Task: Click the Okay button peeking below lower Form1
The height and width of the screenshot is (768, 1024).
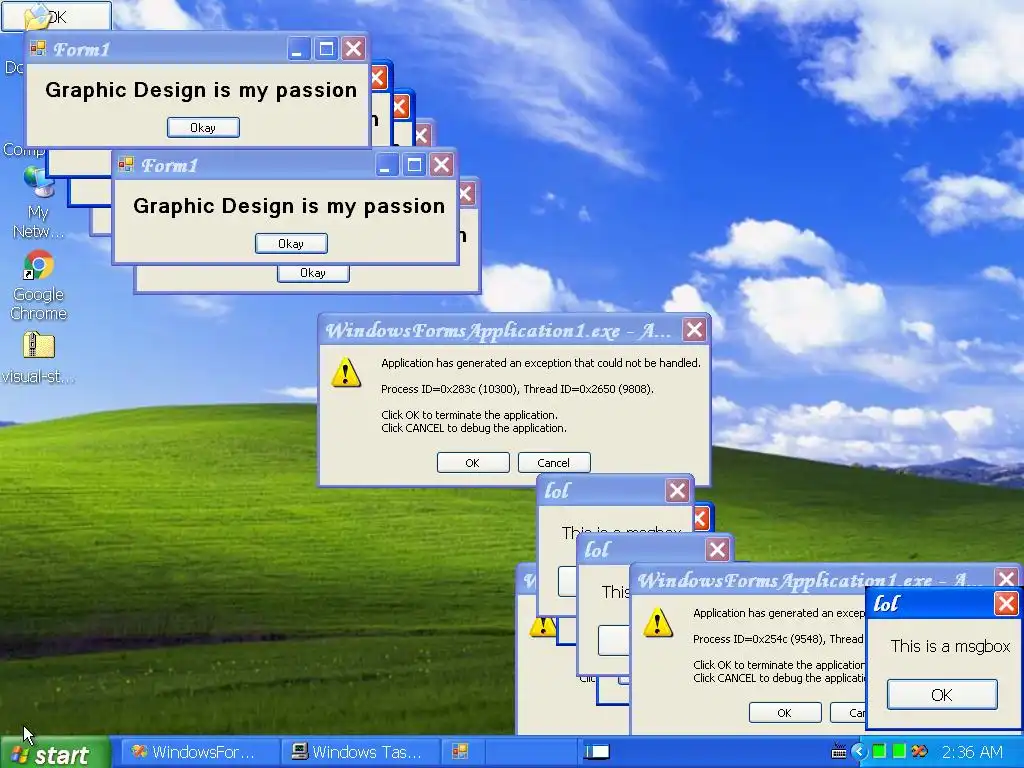Action: click(x=313, y=274)
